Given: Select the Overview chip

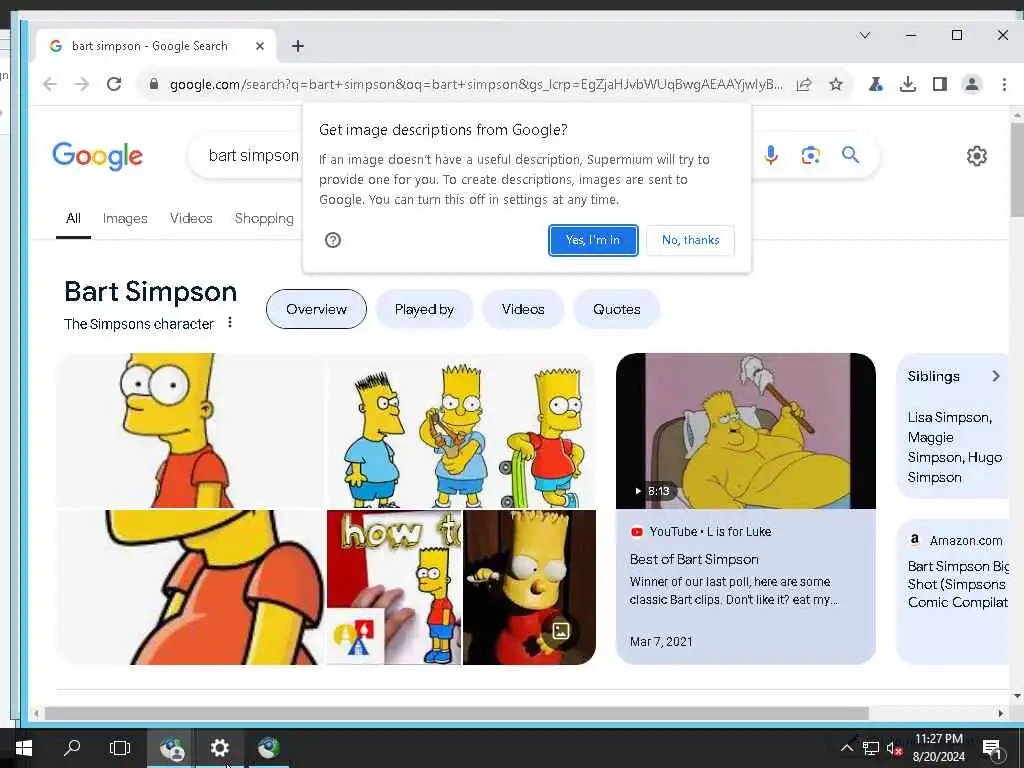Looking at the screenshot, I should click(x=316, y=310).
